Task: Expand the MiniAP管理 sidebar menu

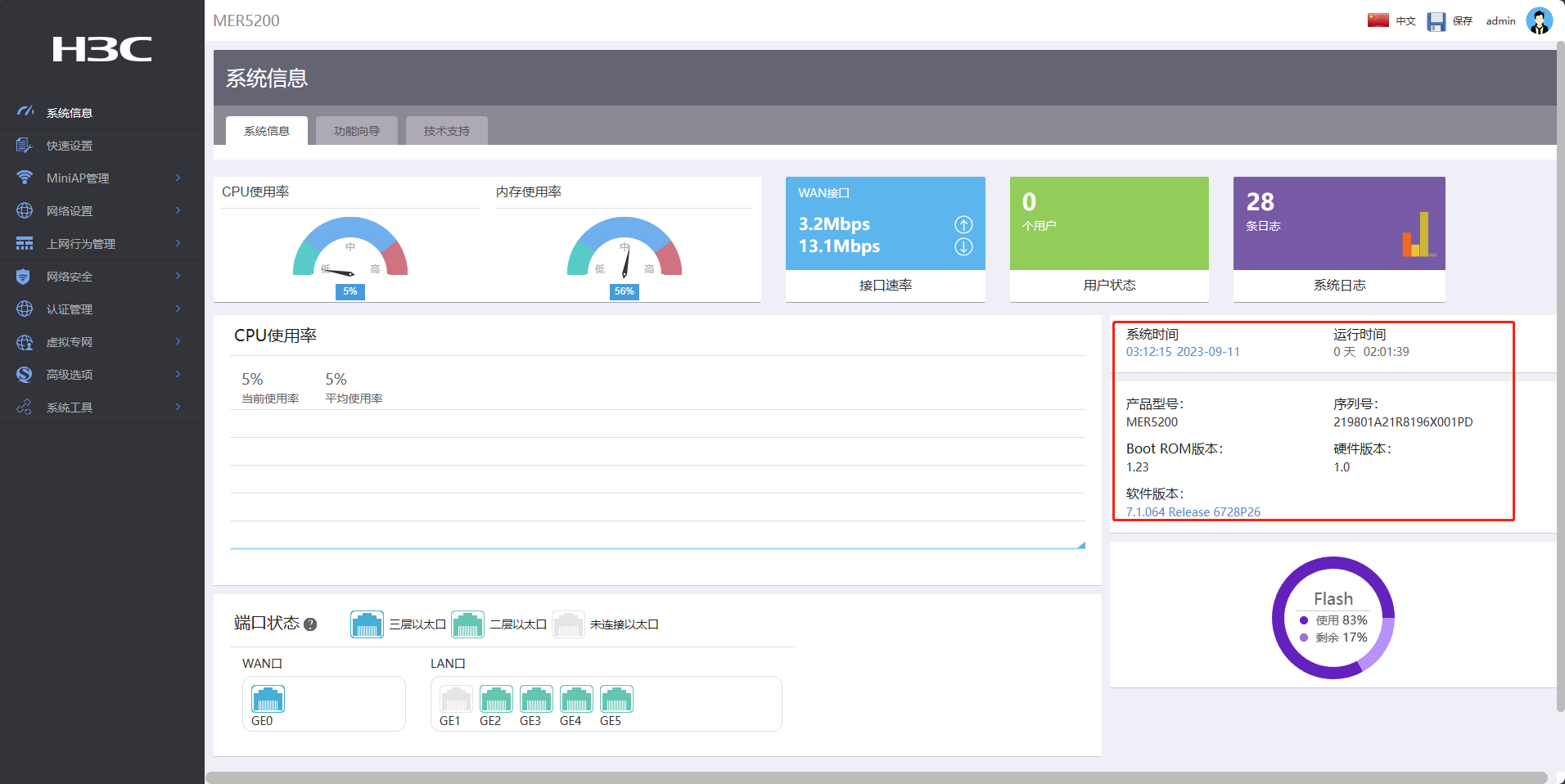Action: point(101,178)
